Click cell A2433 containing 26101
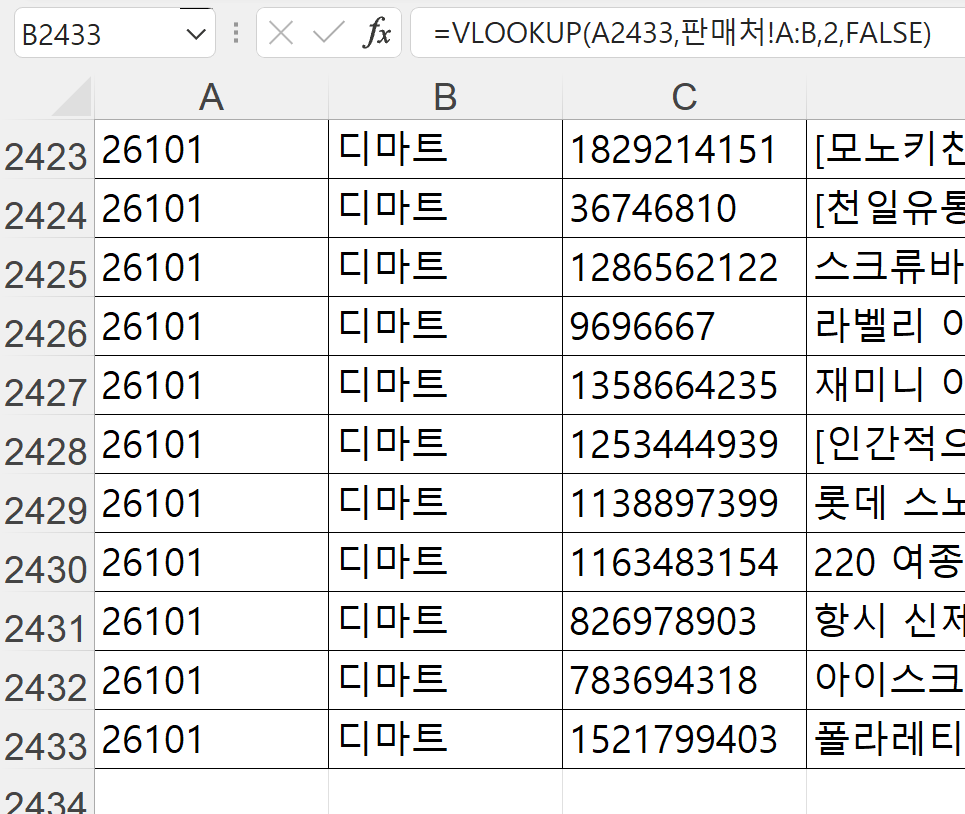 (211, 740)
